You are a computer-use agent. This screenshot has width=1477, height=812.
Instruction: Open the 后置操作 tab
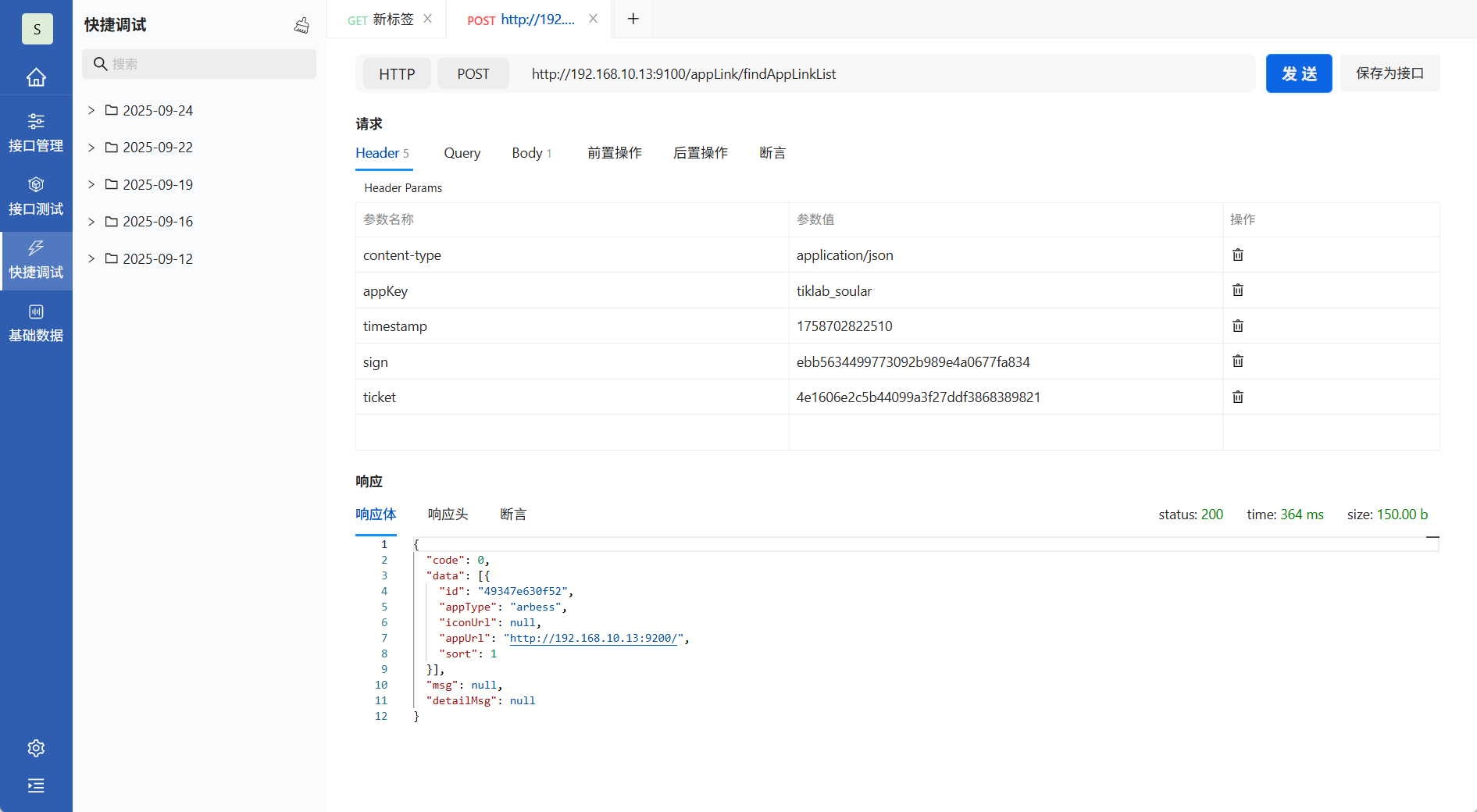point(701,153)
